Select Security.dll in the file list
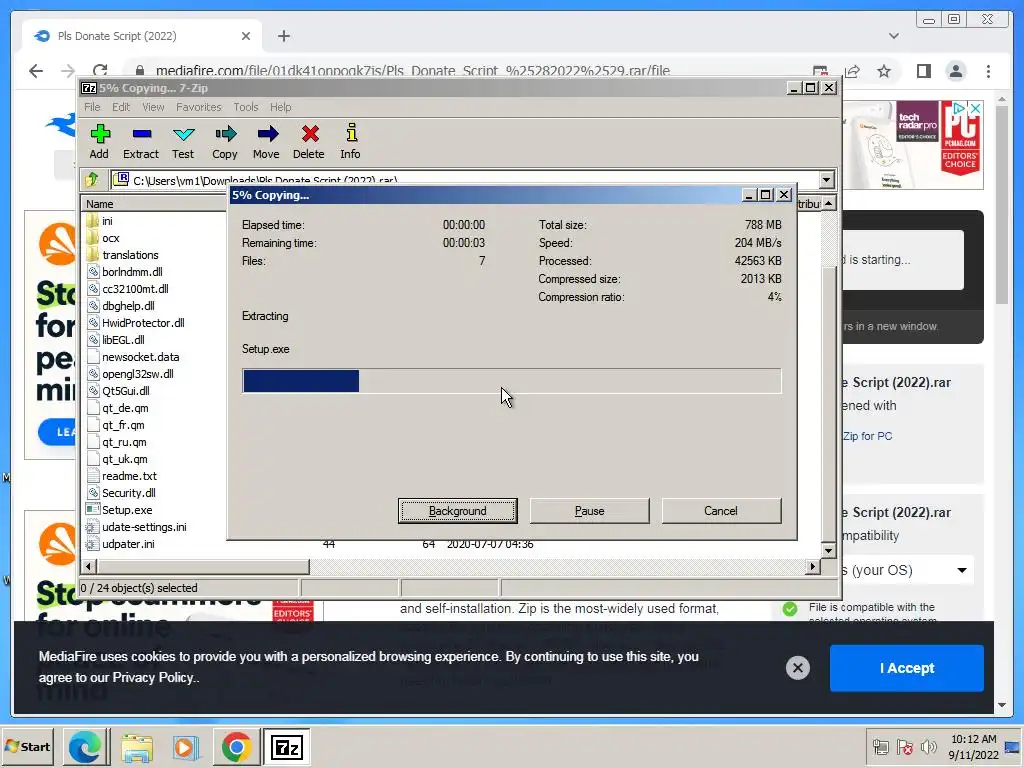Screen dimensions: 1024x768 point(129,493)
